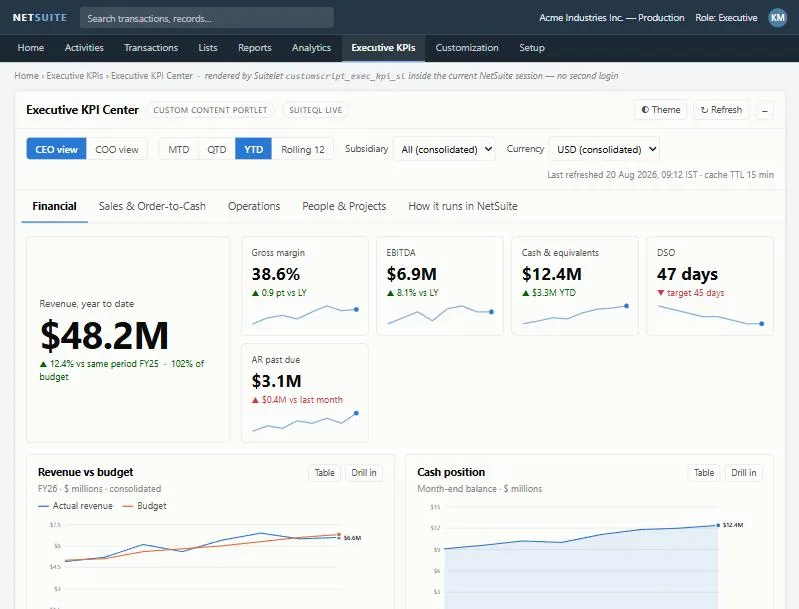This screenshot has width=799, height=609.
Task: Select the YTD period
Action: [253, 149]
